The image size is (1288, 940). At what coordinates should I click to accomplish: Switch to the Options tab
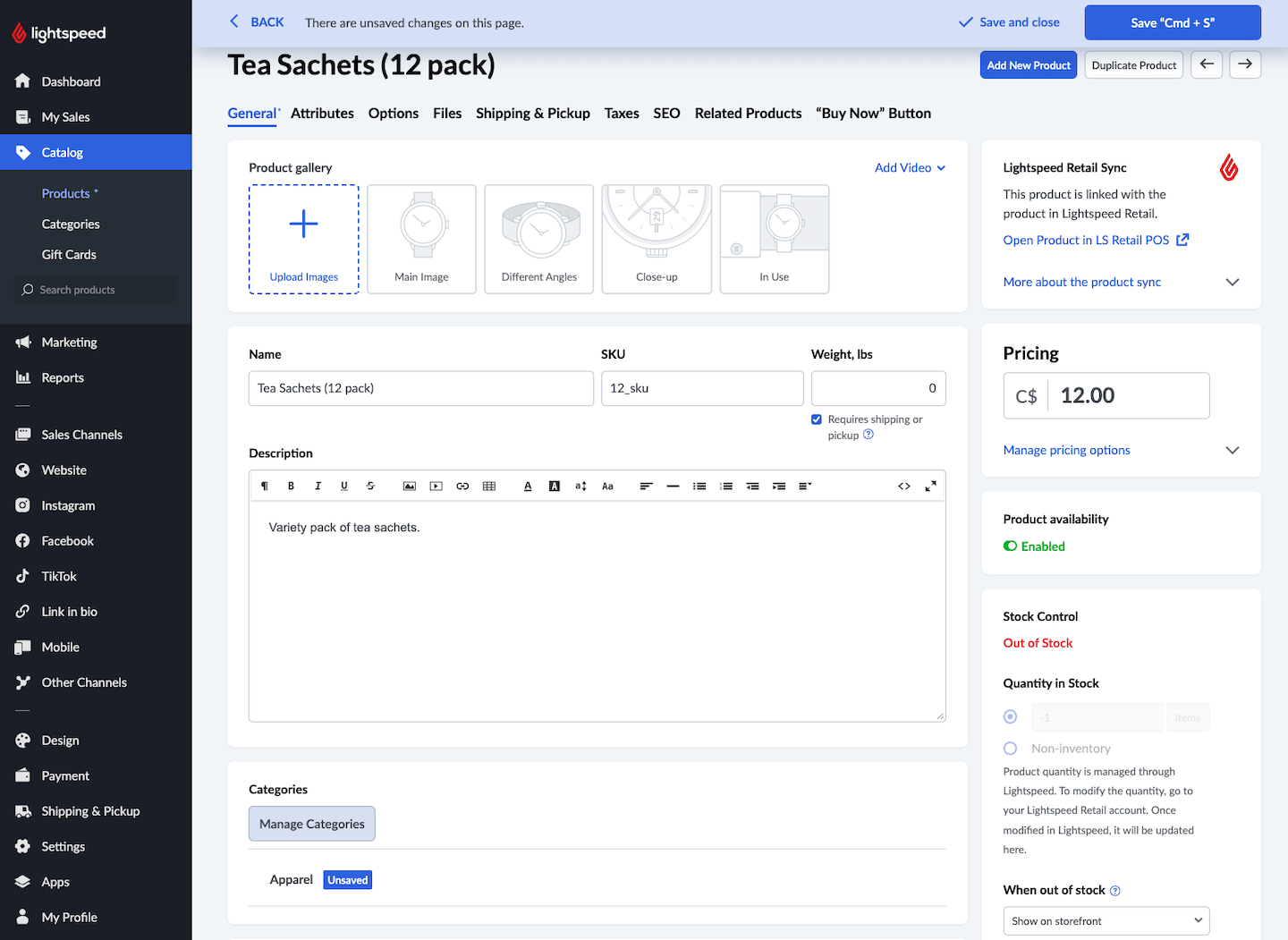coord(394,114)
